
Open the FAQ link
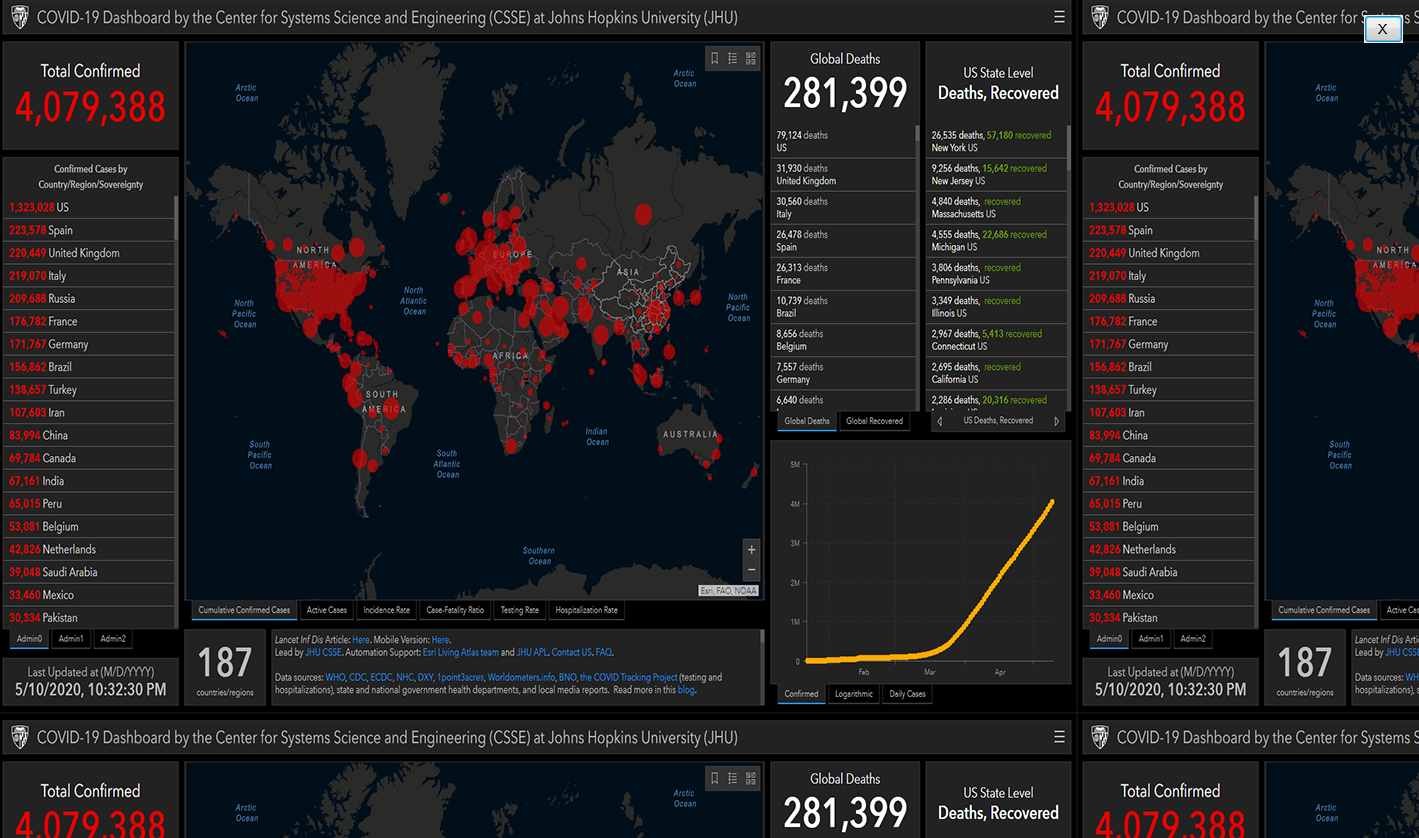coord(603,652)
